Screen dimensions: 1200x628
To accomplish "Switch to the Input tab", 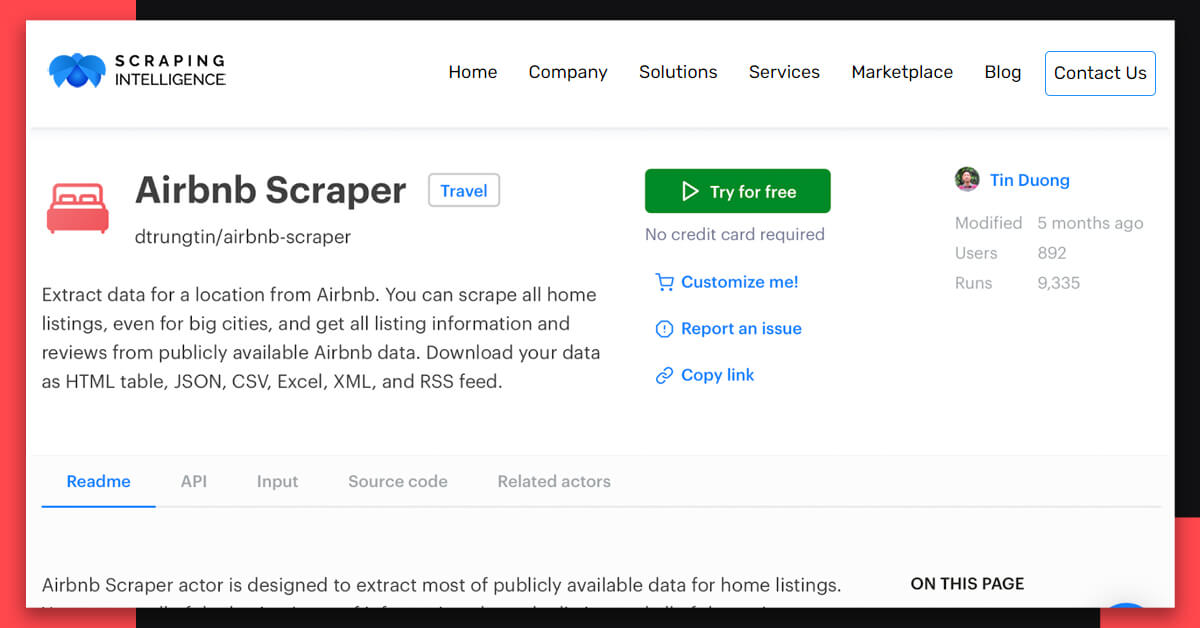I will (x=277, y=481).
